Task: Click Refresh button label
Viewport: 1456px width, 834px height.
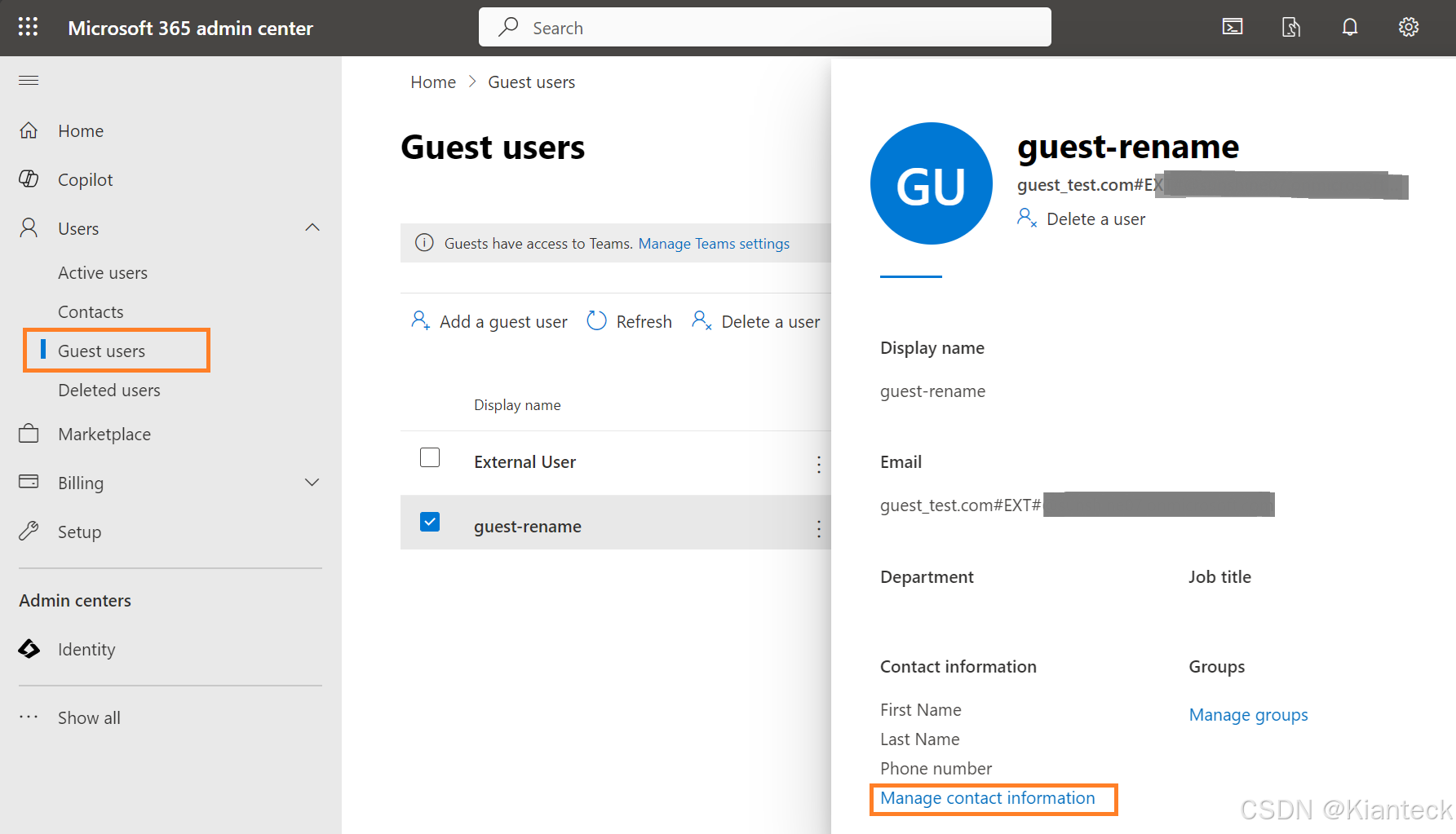Action: (644, 322)
